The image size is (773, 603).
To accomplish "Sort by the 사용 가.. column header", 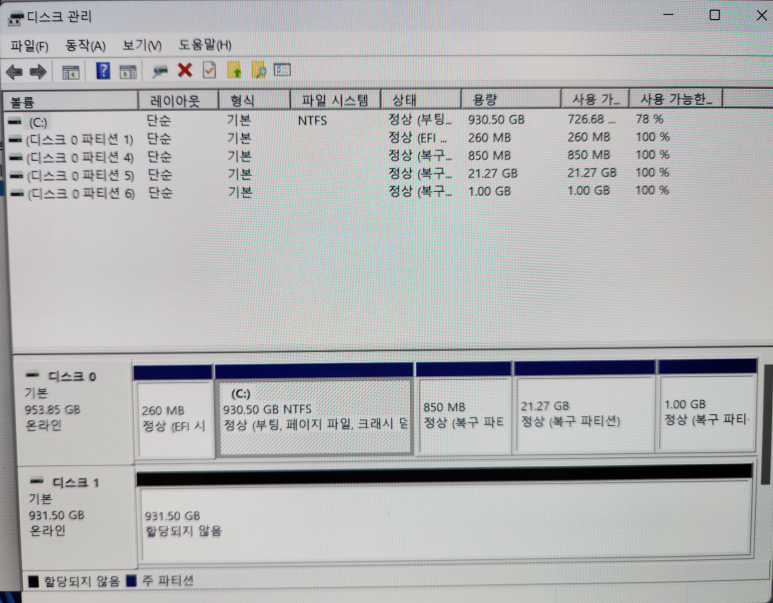I will tap(595, 99).
